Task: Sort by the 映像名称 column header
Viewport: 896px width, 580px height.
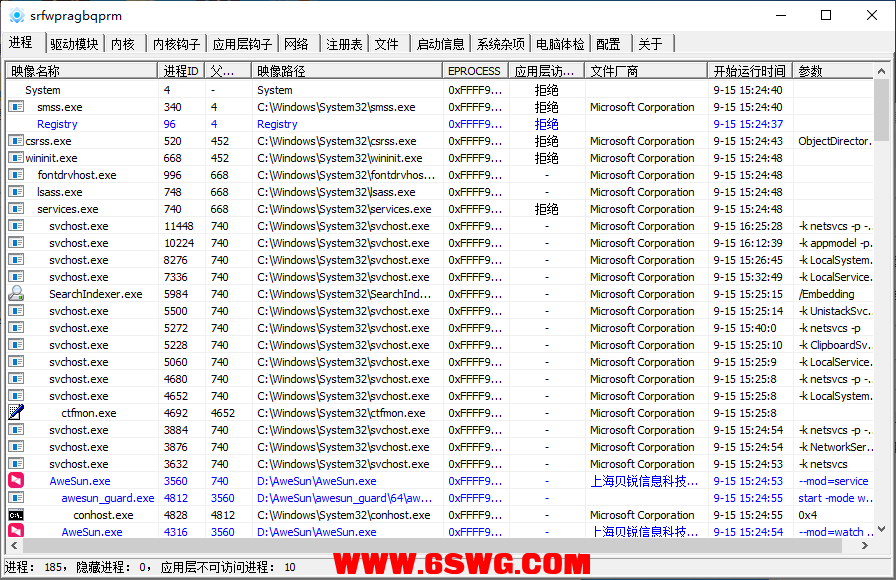Action: [82, 71]
